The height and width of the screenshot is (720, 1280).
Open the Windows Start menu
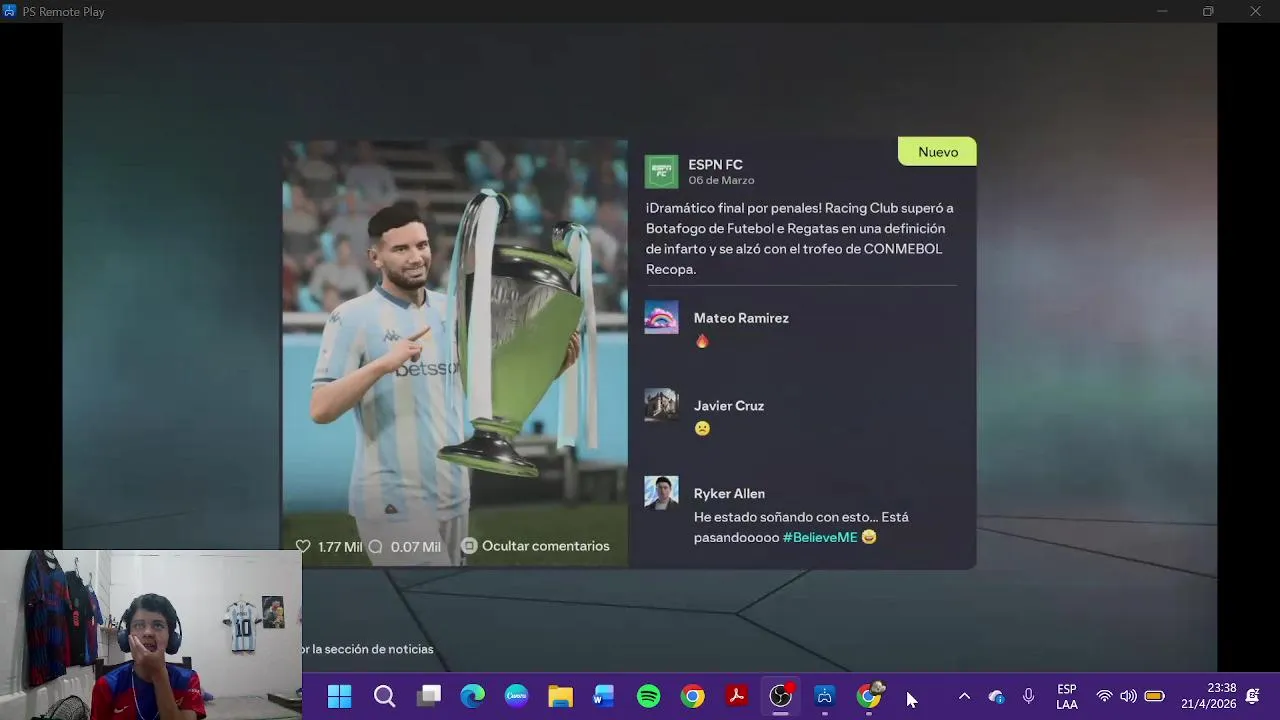pyautogui.click(x=340, y=696)
